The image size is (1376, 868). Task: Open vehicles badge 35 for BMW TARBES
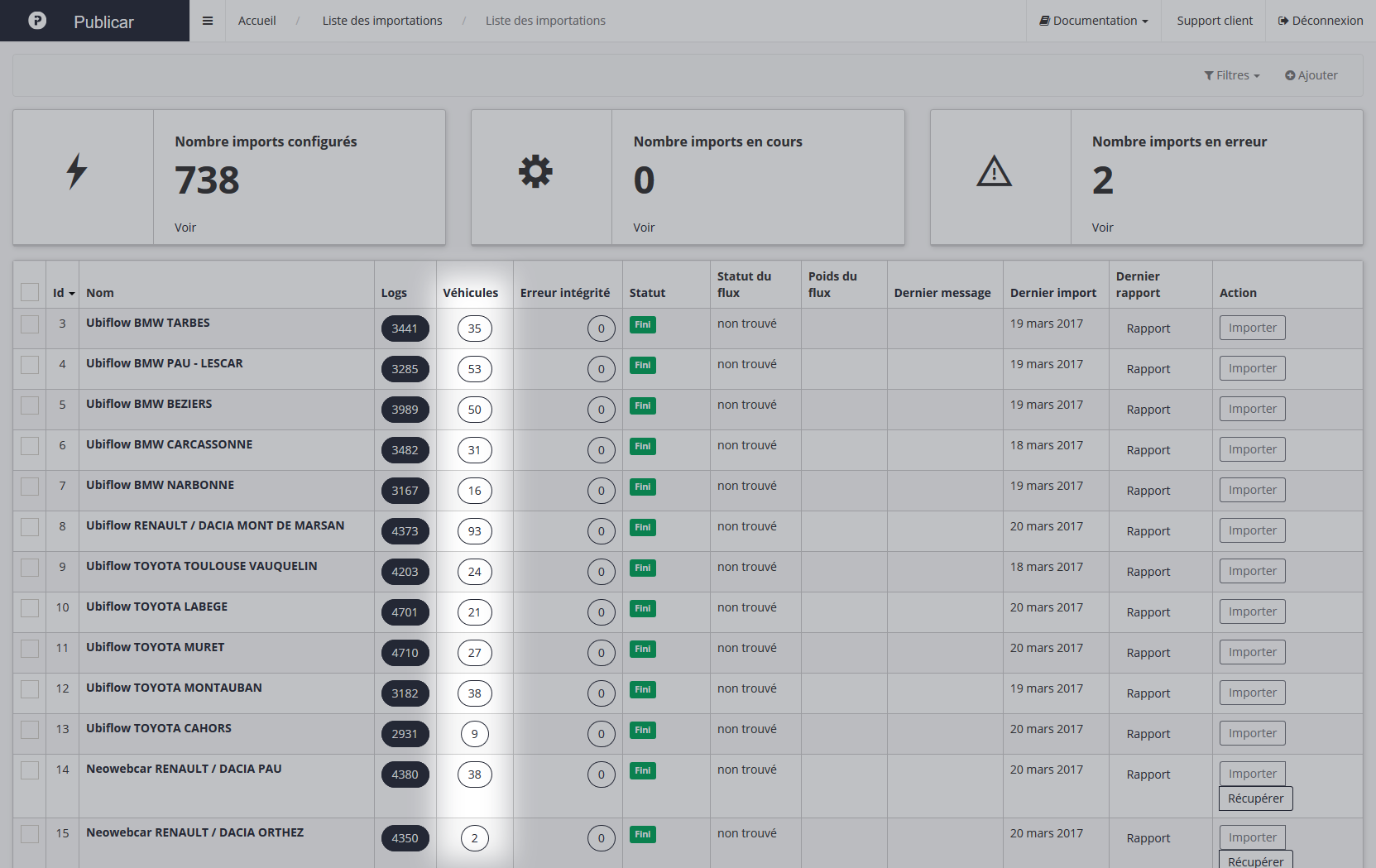pyautogui.click(x=475, y=328)
